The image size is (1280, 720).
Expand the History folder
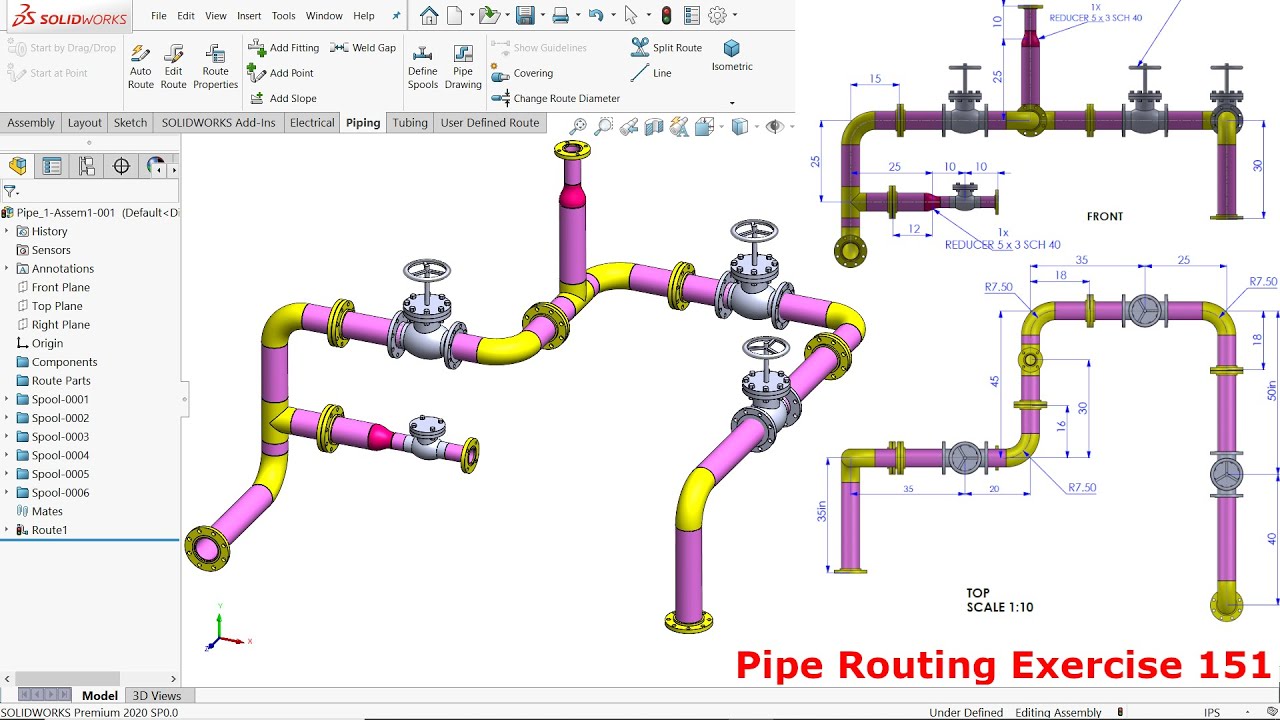pyautogui.click(x=7, y=231)
